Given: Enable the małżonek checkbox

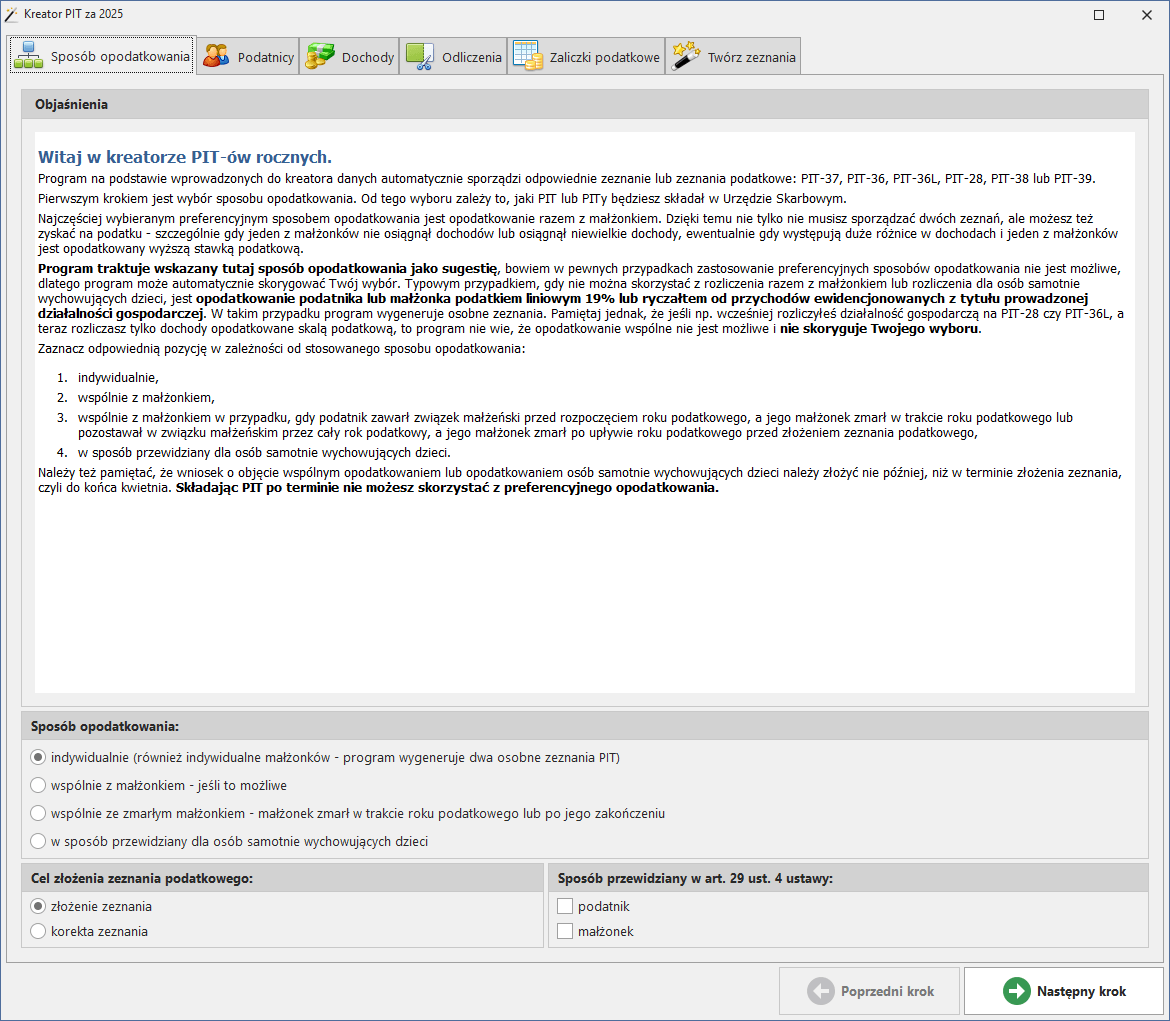Looking at the screenshot, I should click(x=565, y=931).
